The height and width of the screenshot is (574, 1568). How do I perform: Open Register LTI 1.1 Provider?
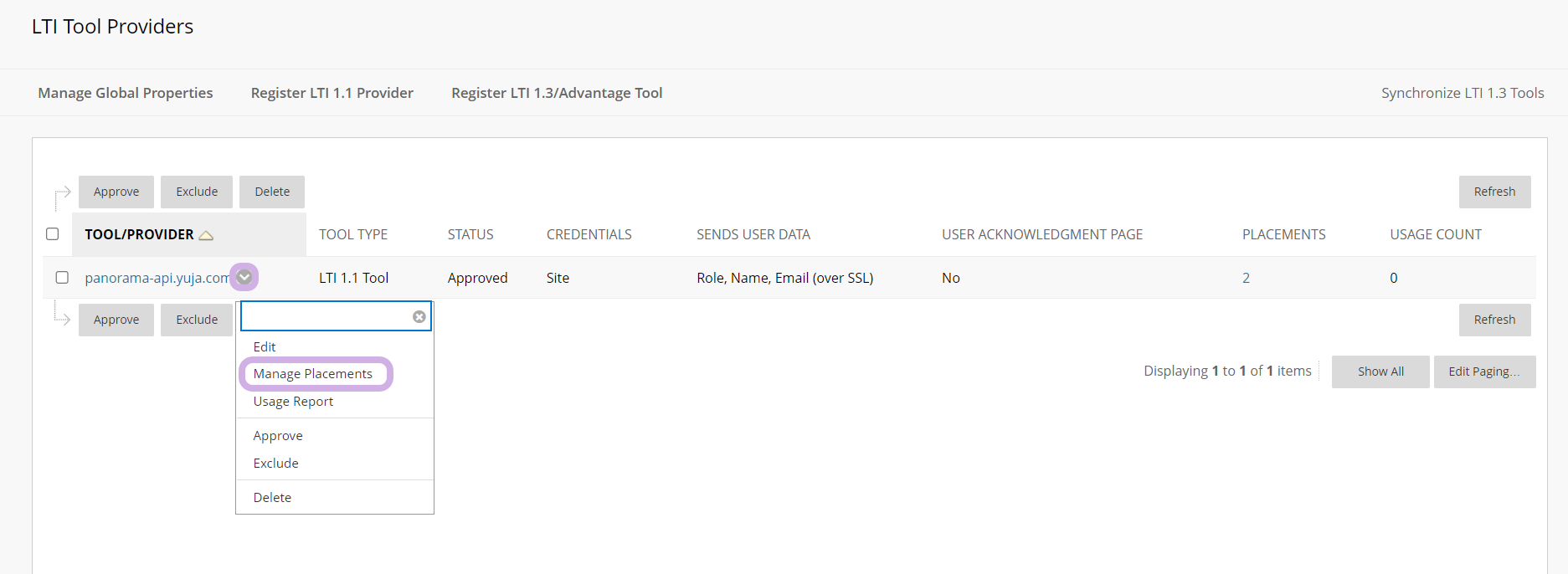coord(332,93)
